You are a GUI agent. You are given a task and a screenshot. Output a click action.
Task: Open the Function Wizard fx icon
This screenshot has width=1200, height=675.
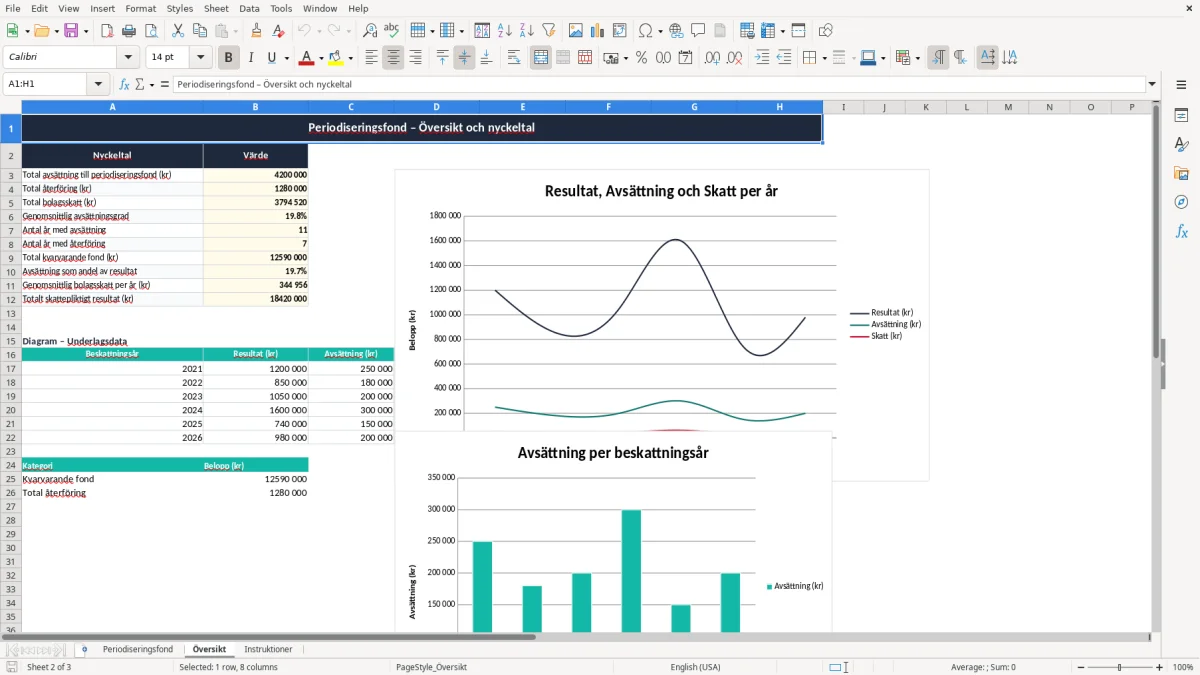pyautogui.click(x=125, y=85)
